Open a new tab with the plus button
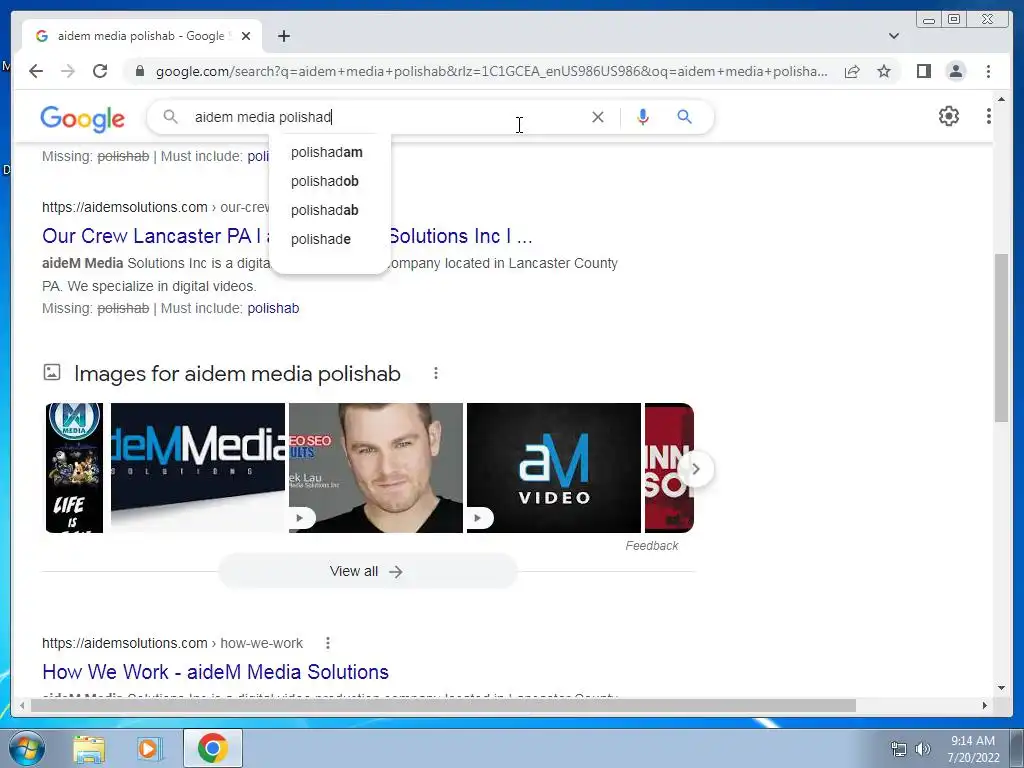 tap(283, 36)
